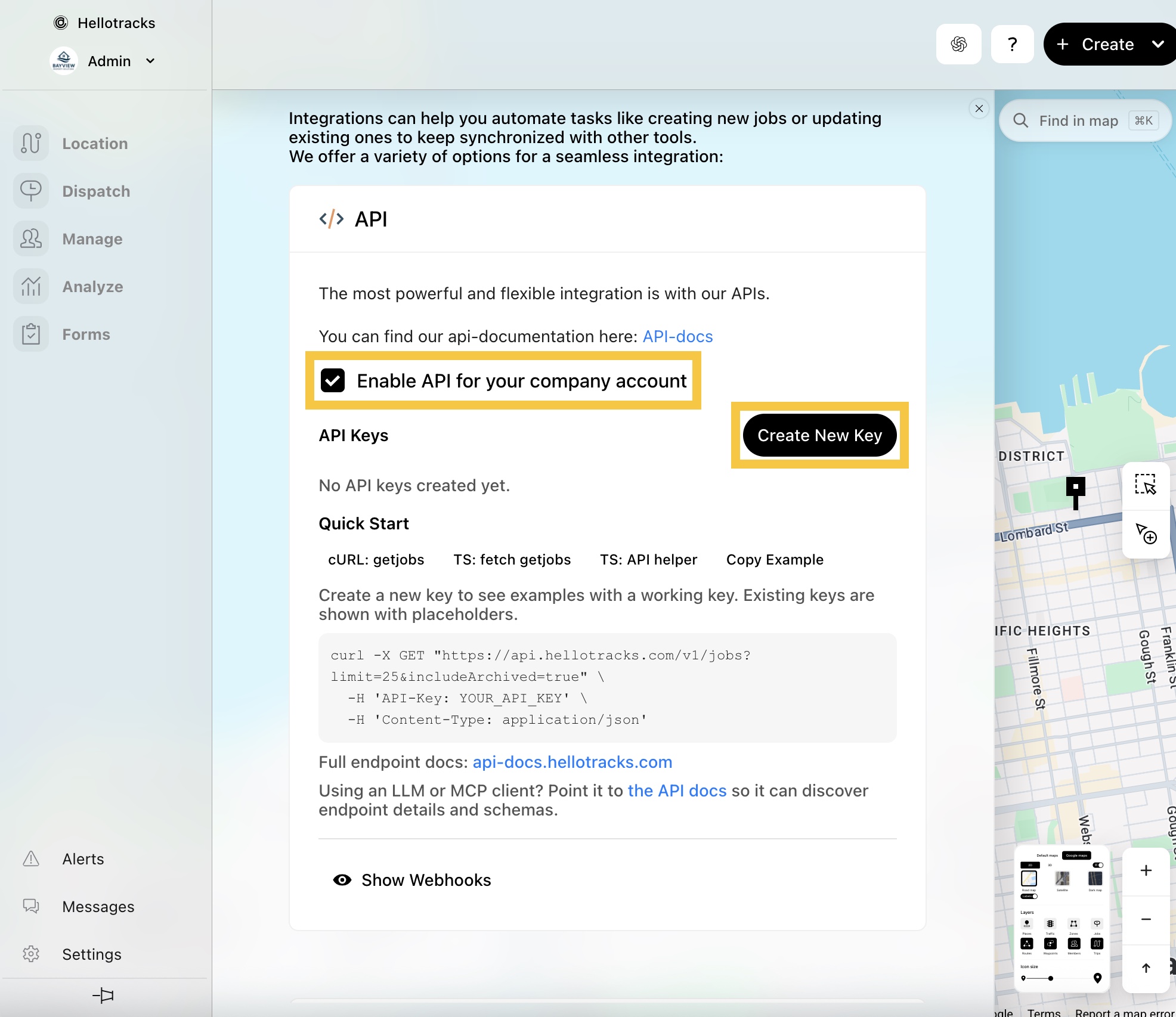Expand the Create button dropdown arrow

pos(1158,44)
